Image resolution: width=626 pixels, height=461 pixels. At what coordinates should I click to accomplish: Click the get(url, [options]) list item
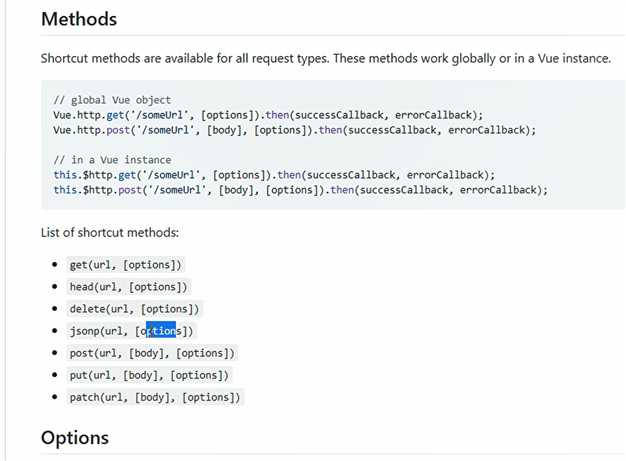(125, 265)
